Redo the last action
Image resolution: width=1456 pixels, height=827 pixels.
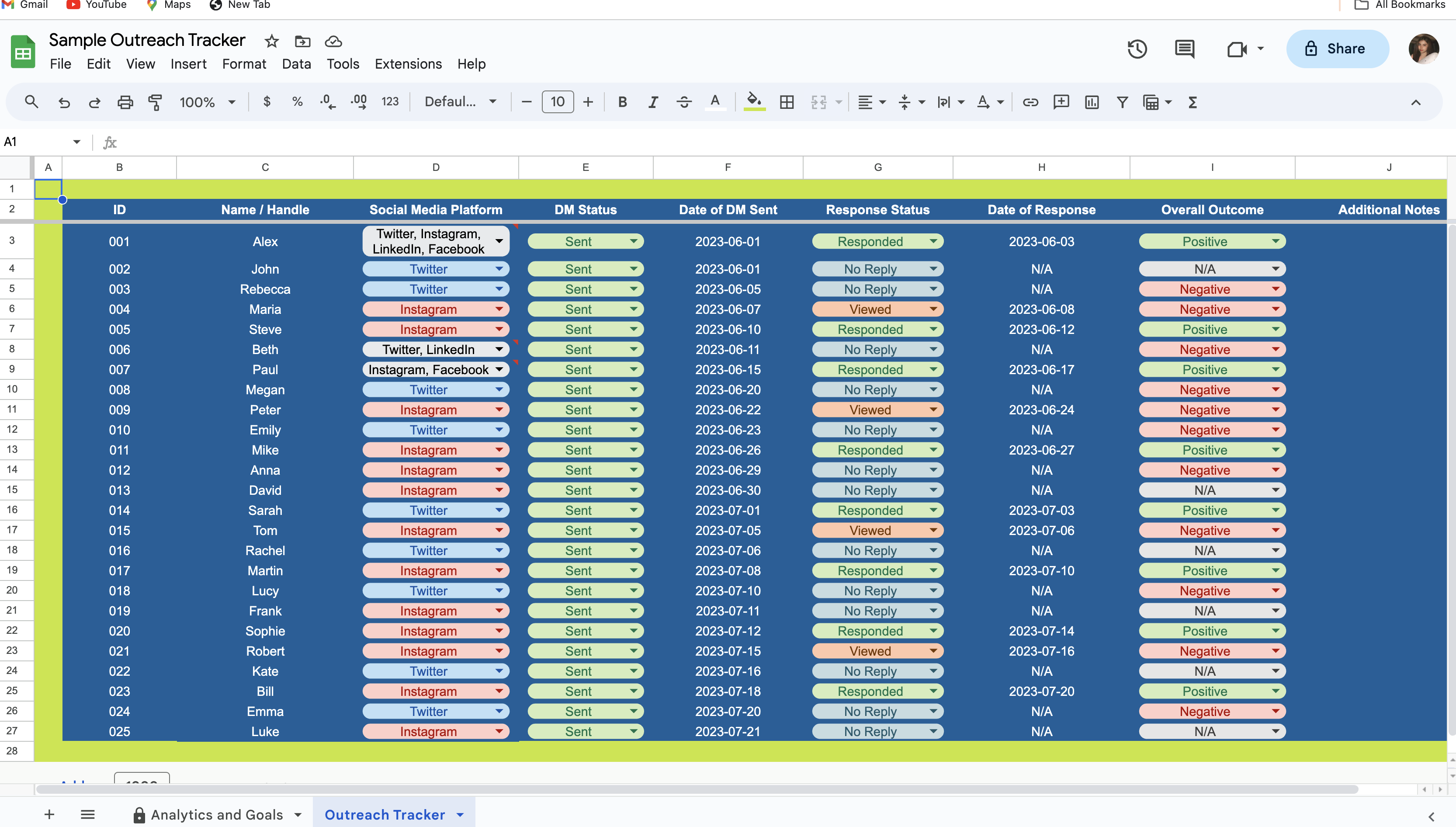pos(94,102)
